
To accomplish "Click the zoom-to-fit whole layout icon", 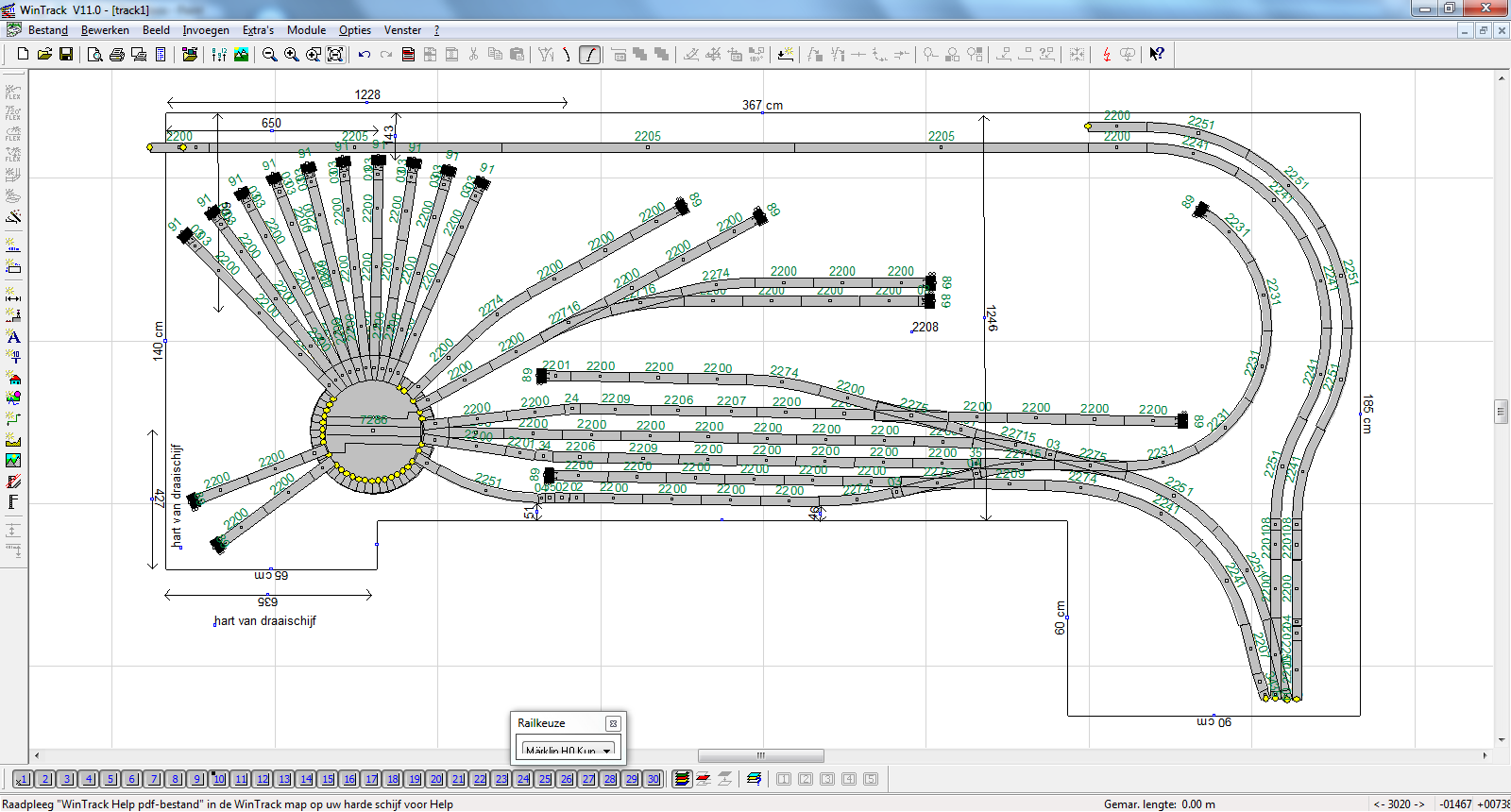I will tap(334, 54).
